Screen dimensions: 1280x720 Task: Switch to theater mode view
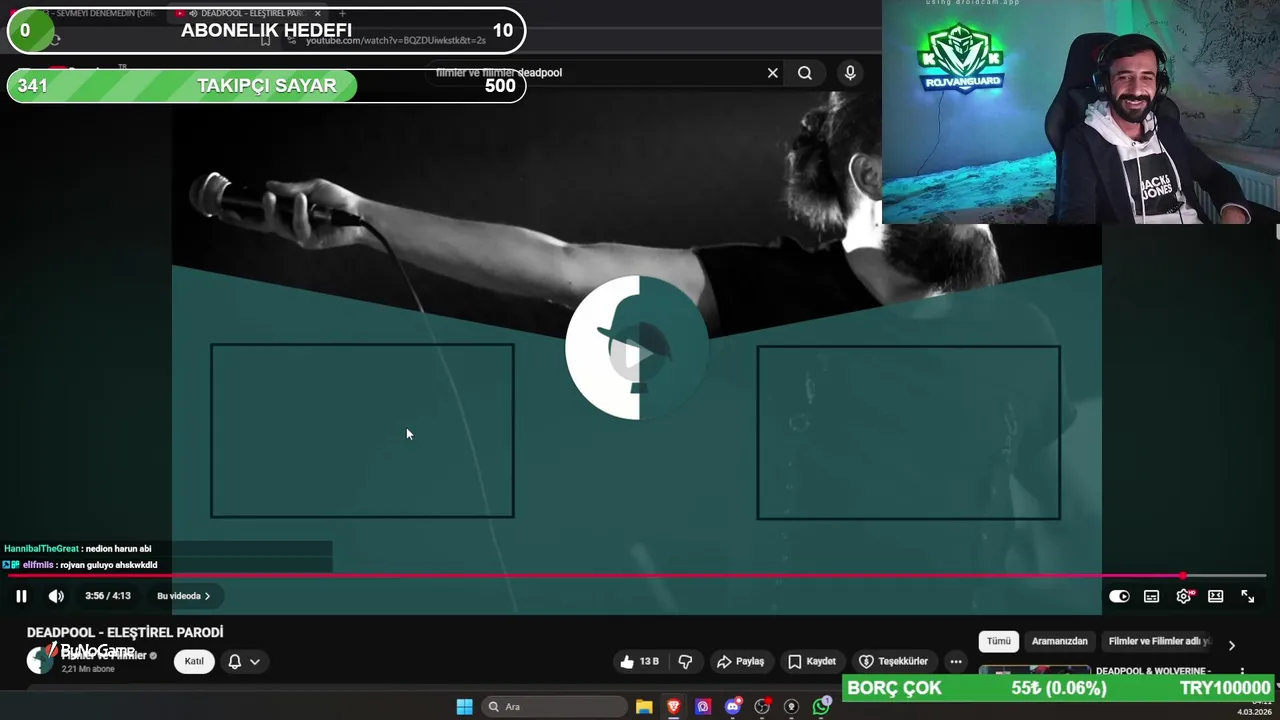click(x=1216, y=596)
